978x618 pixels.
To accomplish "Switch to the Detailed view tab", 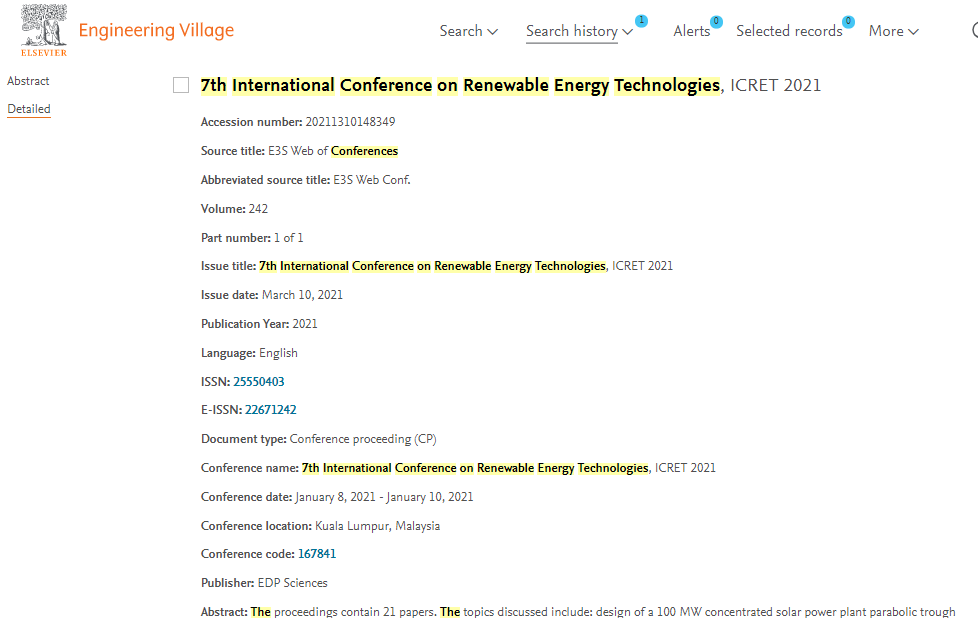I will 29,109.
